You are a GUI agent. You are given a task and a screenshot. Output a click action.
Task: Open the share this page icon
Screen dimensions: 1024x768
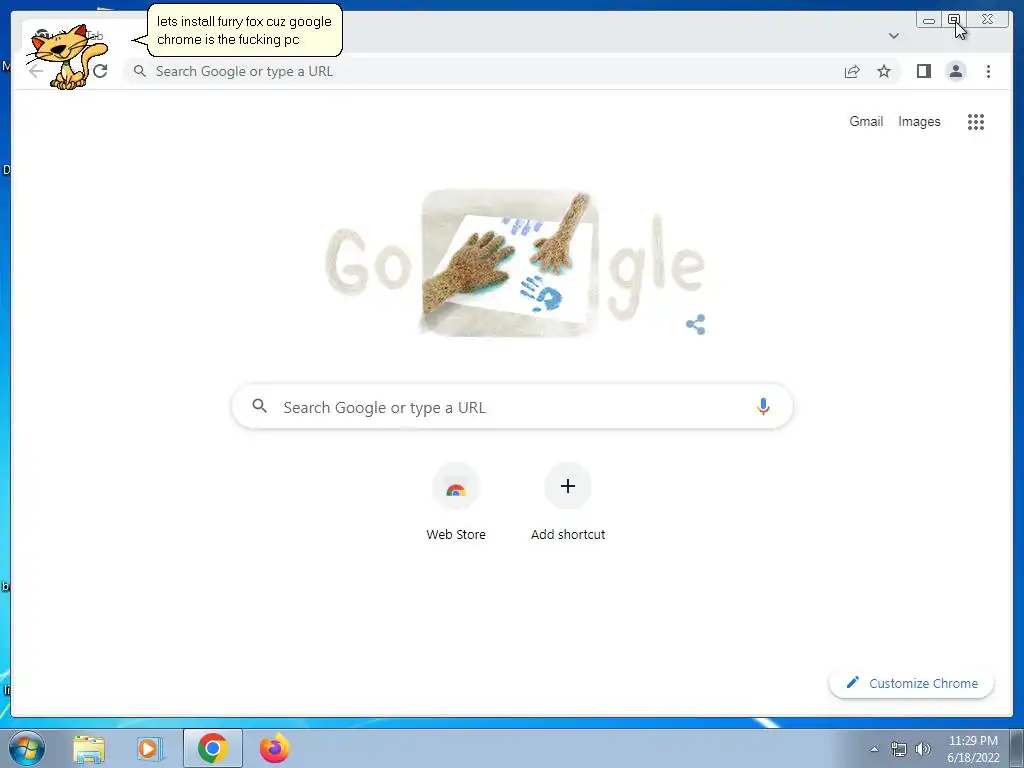(852, 71)
